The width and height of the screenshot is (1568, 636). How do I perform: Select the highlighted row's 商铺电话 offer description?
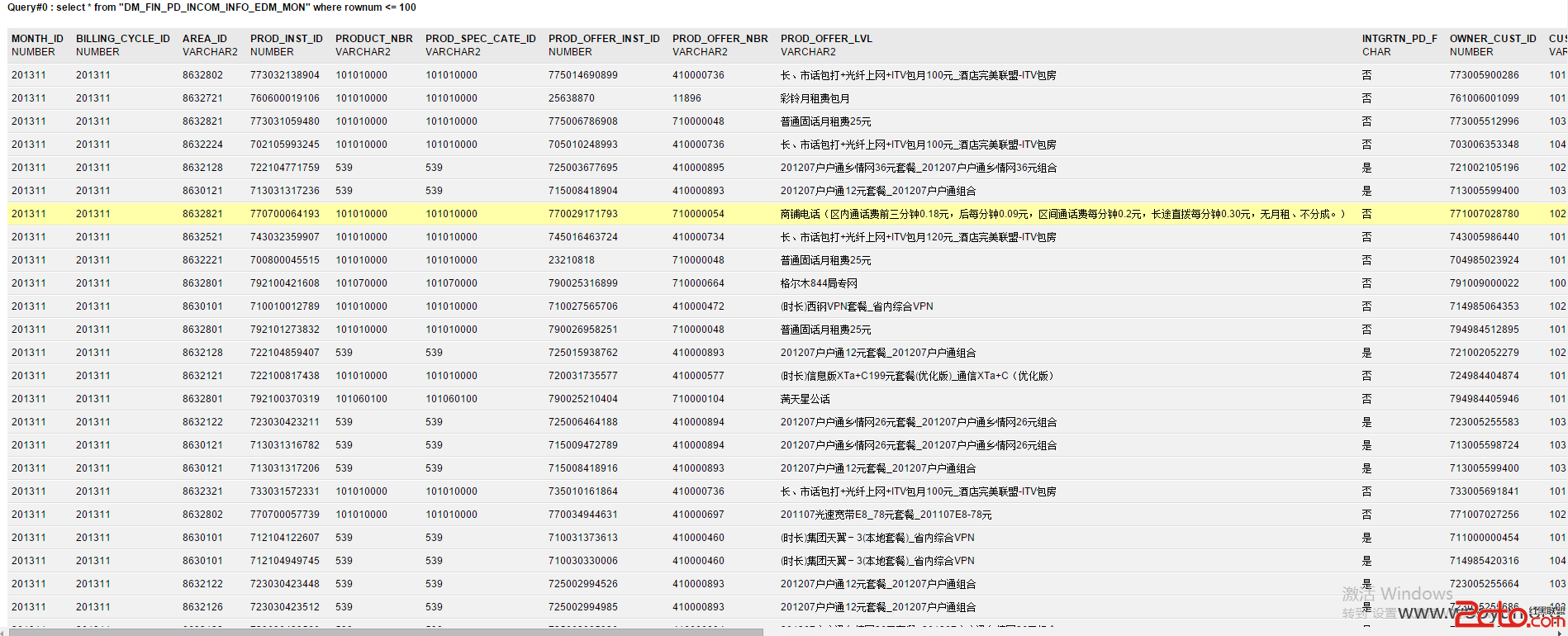pos(1062,214)
